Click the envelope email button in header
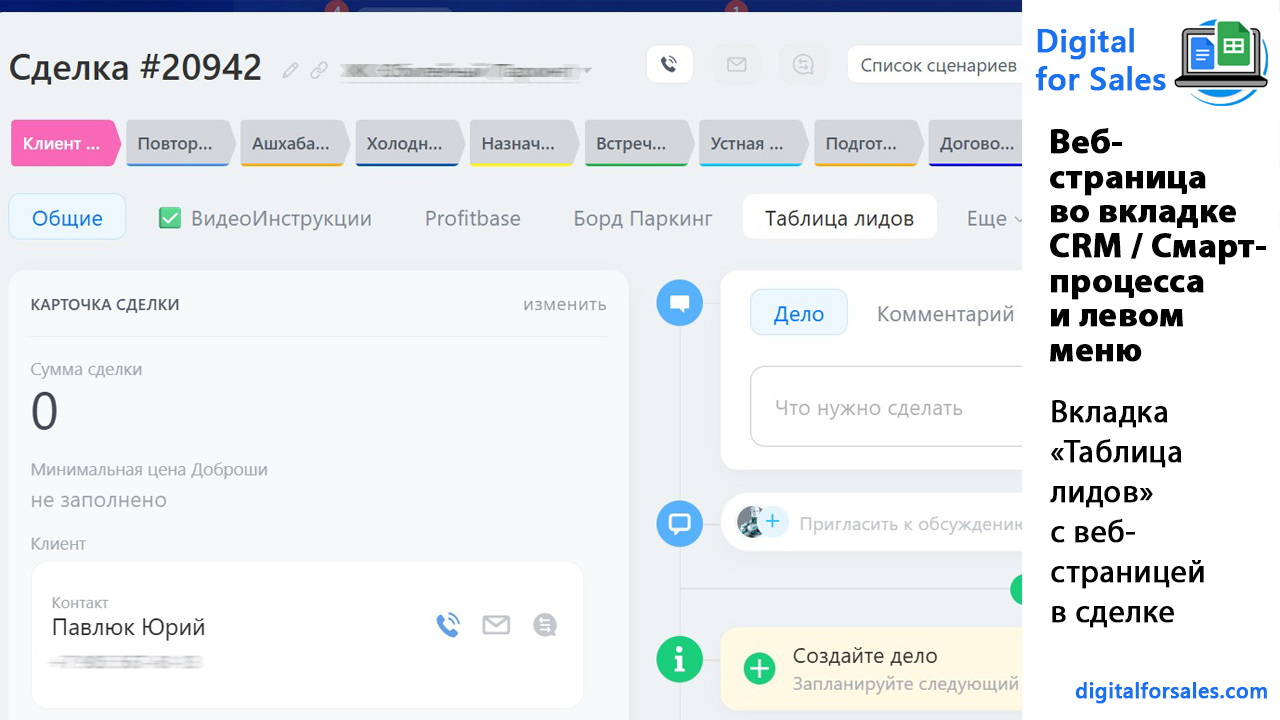1280x720 pixels. coord(736,65)
